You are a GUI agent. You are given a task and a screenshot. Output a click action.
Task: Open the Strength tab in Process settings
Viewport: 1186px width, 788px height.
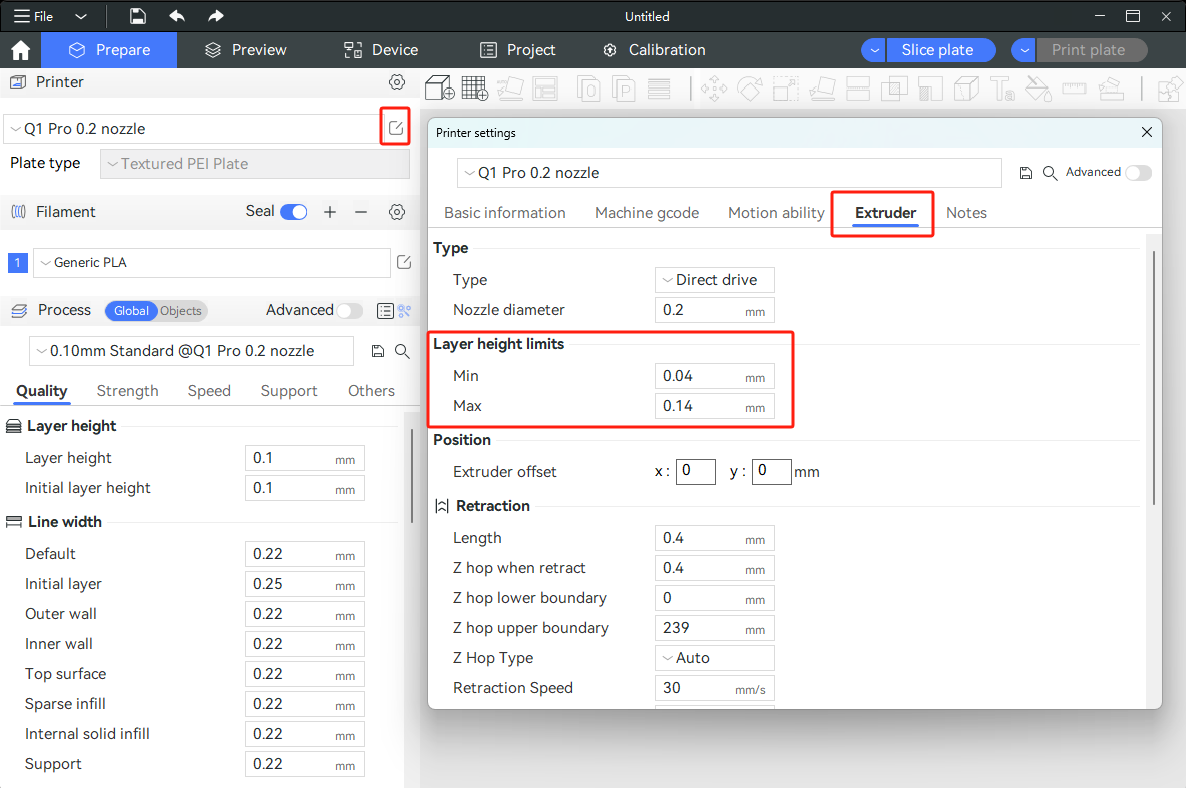point(127,391)
